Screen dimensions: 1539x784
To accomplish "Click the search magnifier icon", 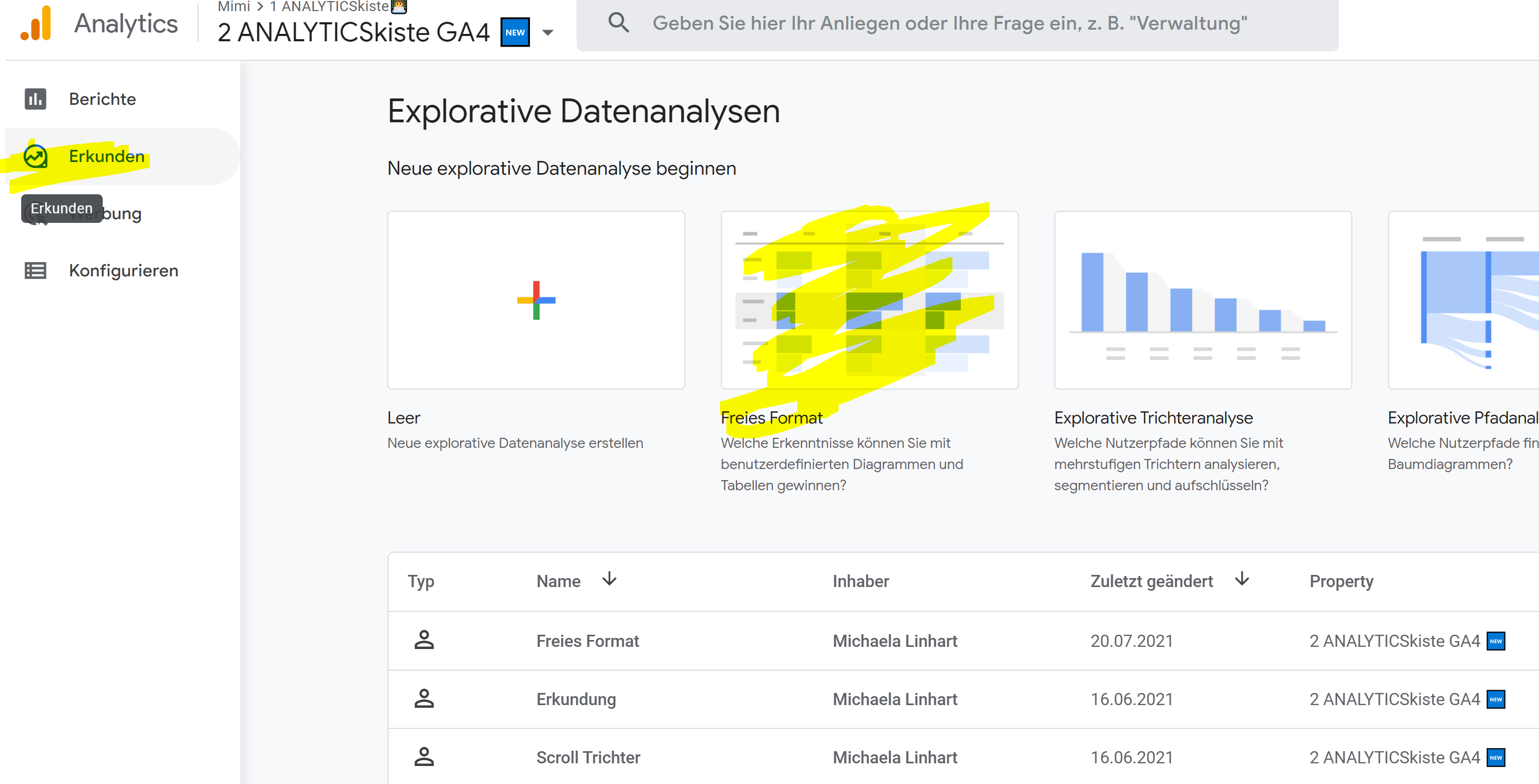I will (619, 23).
